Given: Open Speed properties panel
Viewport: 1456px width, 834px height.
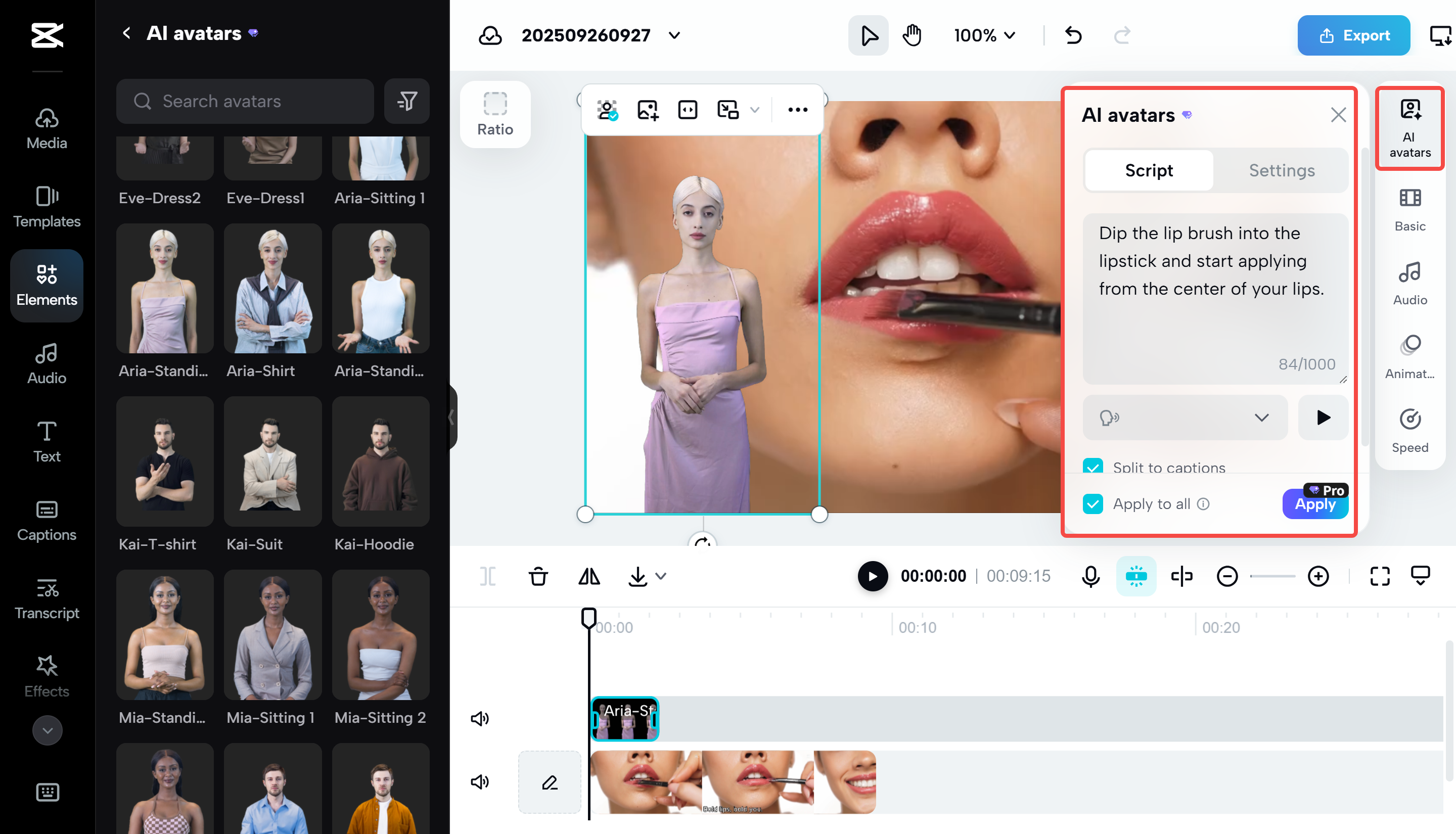Looking at the screenshot, I should (1409, 432).
